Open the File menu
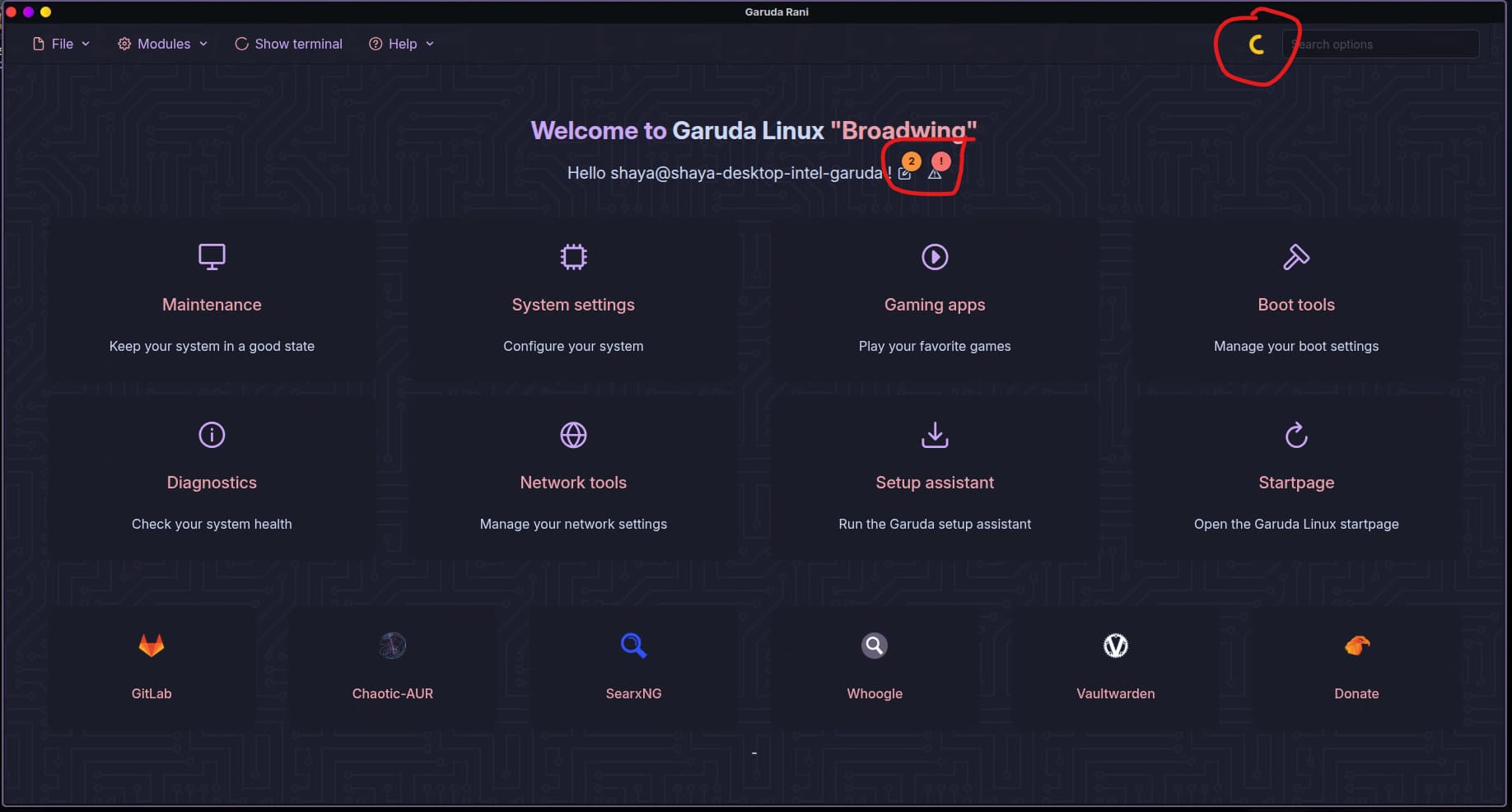This screenshot has height=812, width=1512. 62,44
